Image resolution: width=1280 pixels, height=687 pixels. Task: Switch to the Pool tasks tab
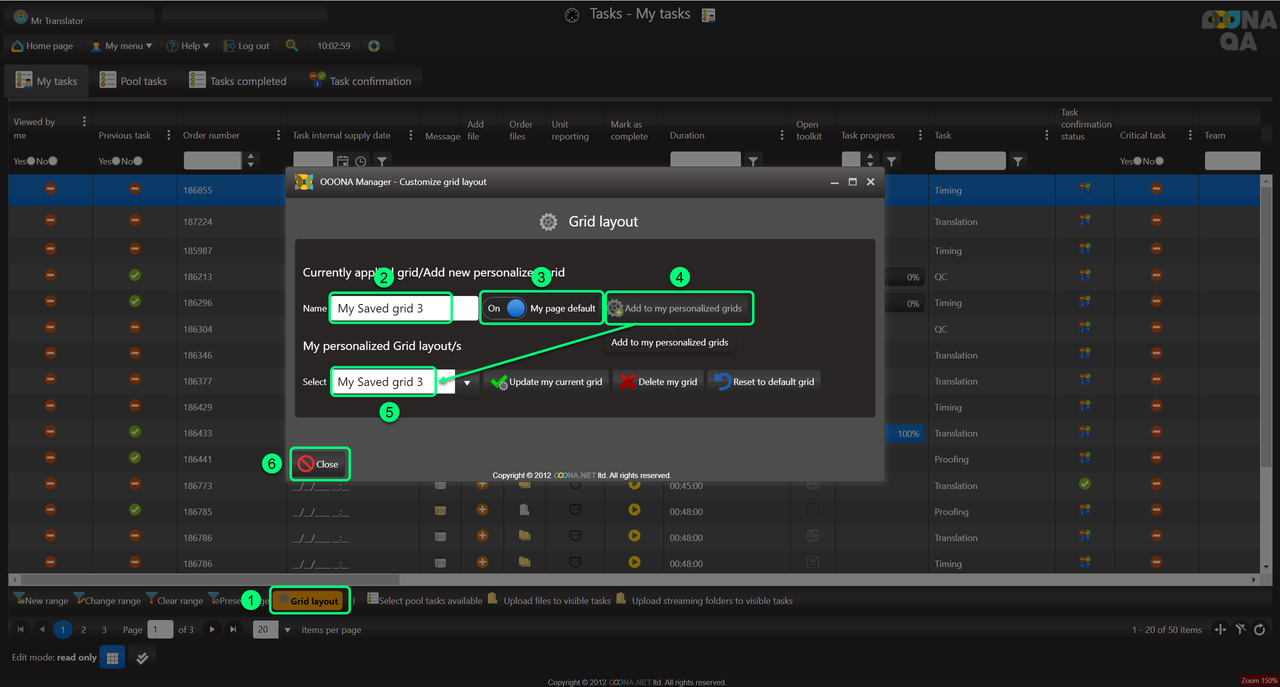(x=133, y=81)
